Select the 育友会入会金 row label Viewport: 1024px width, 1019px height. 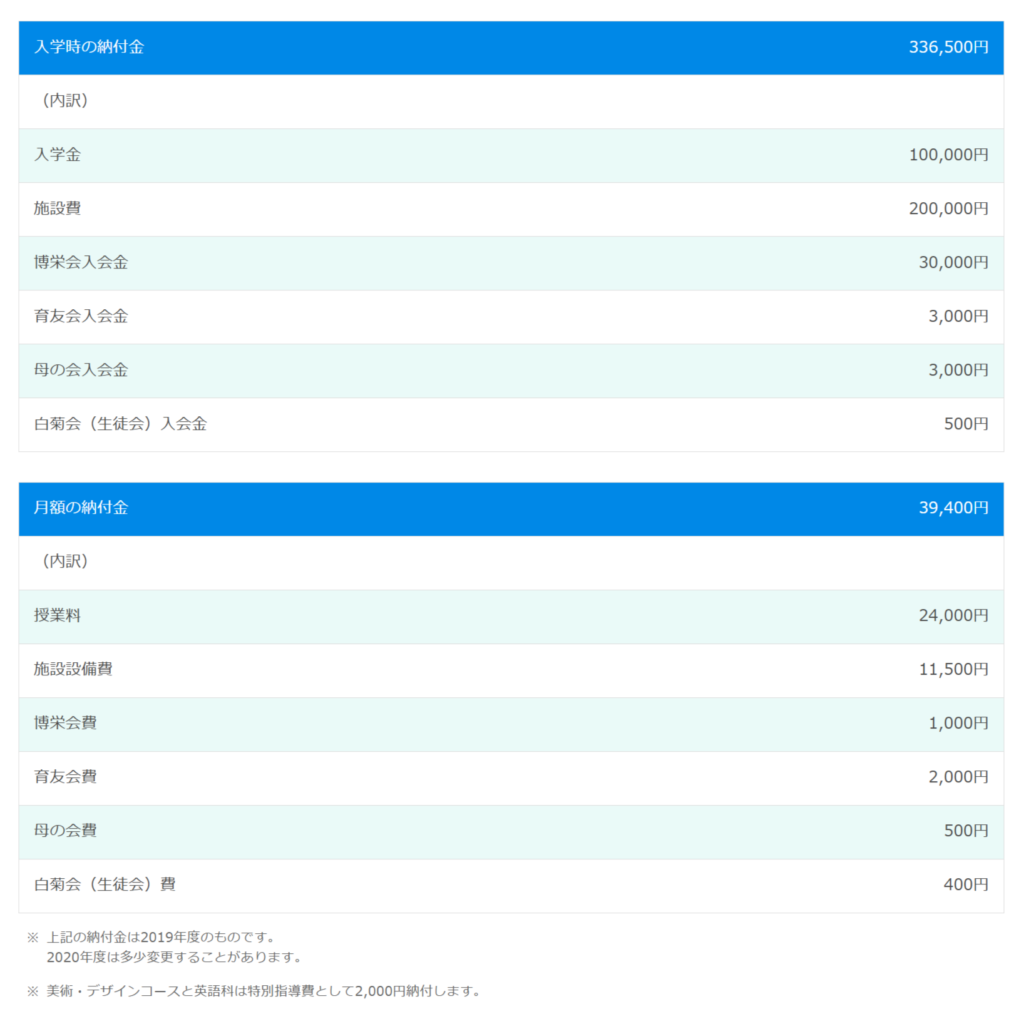tap(81, 317)
